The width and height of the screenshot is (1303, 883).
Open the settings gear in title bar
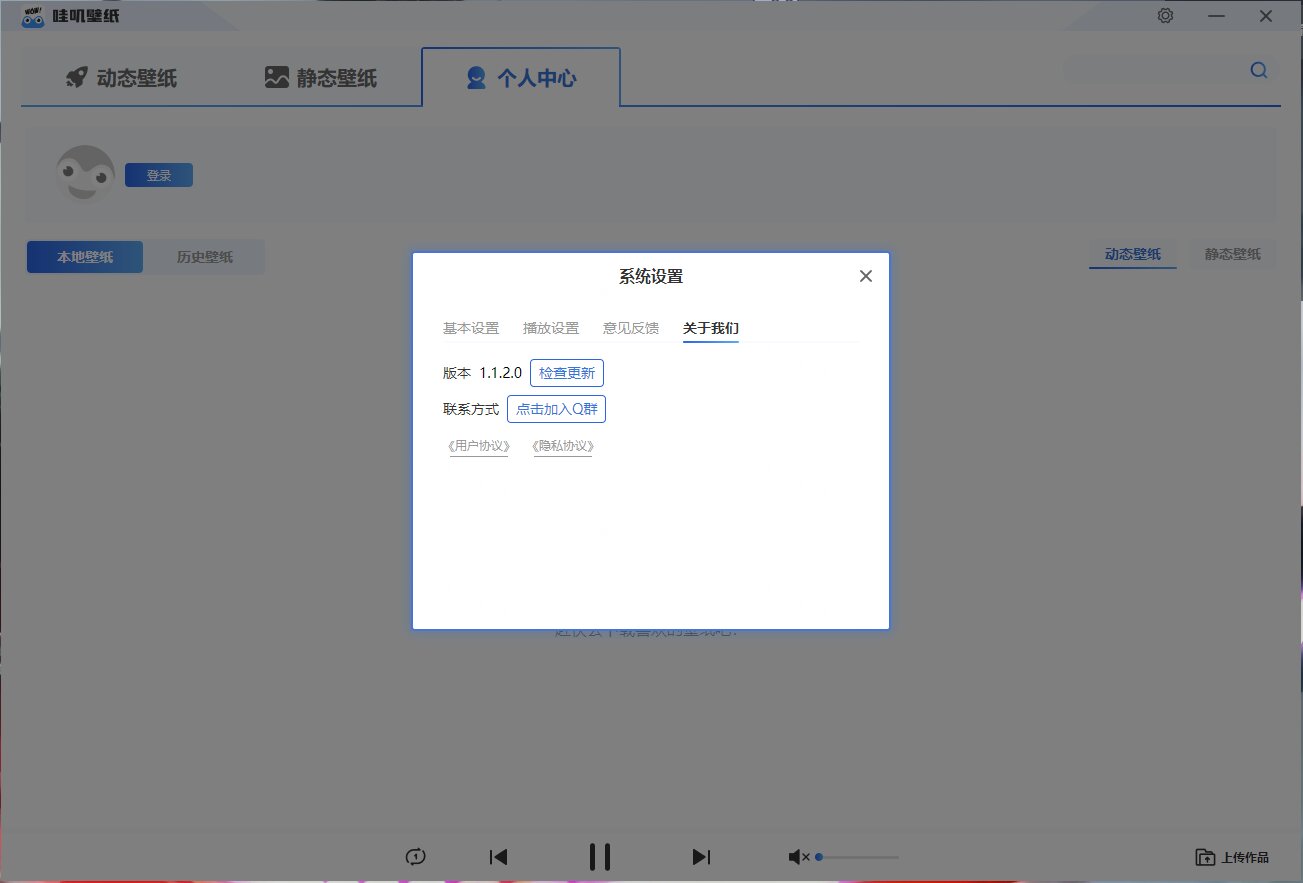1165,15
